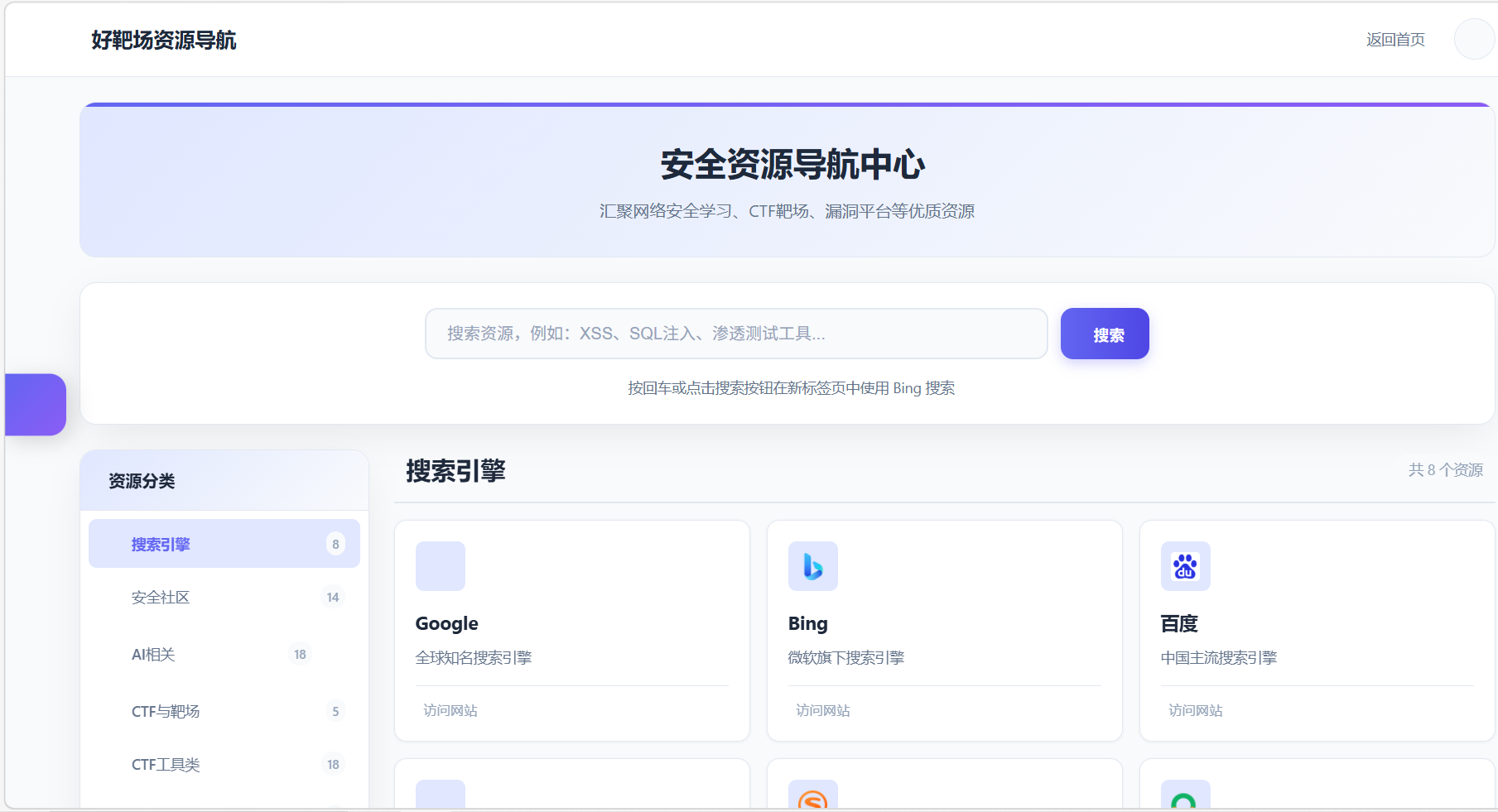This screenshot has width=1498, height=812.
Task: Click the Google card placeholder icon
Action: (x=441, y=566)
